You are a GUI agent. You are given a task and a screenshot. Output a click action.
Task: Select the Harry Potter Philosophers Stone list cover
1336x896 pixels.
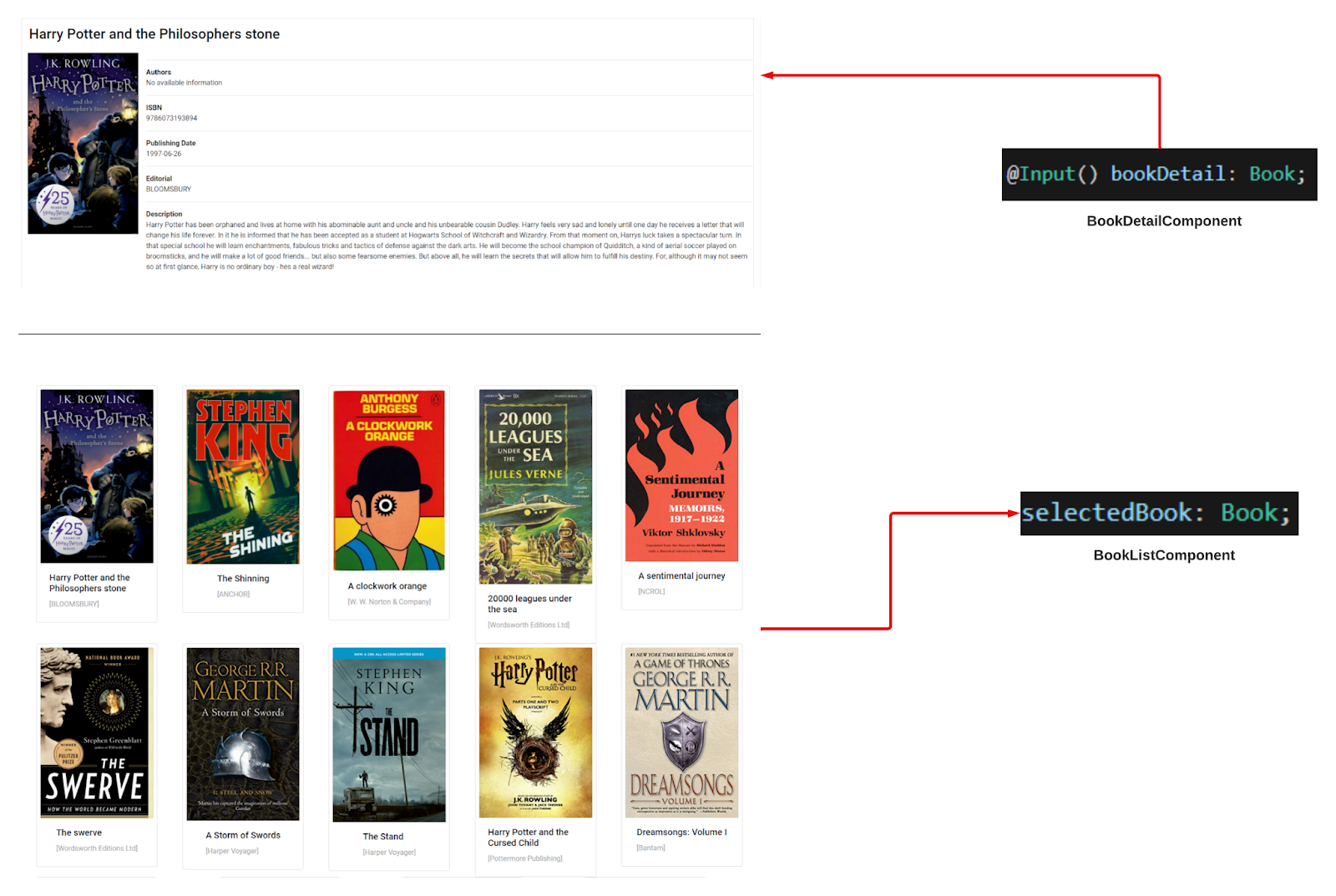(x=97, y=476)
